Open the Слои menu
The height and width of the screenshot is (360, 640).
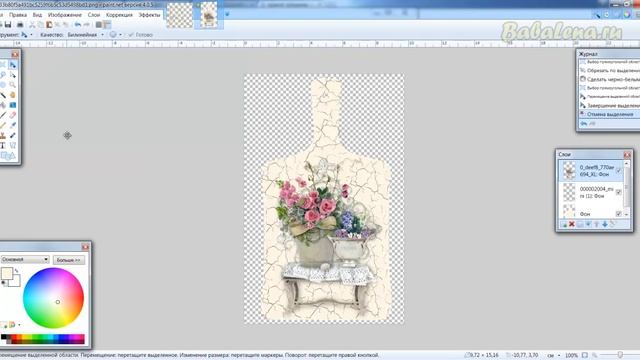(x=94, y=15)
